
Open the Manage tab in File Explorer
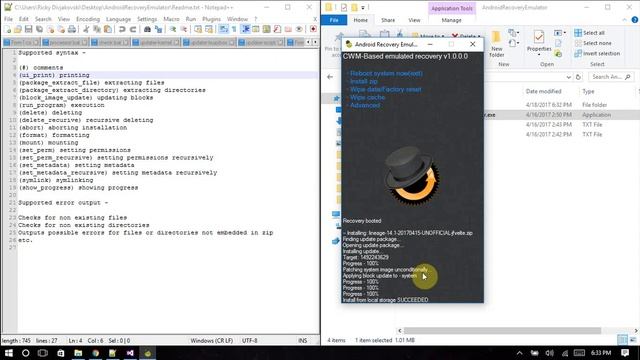(451, 20)
